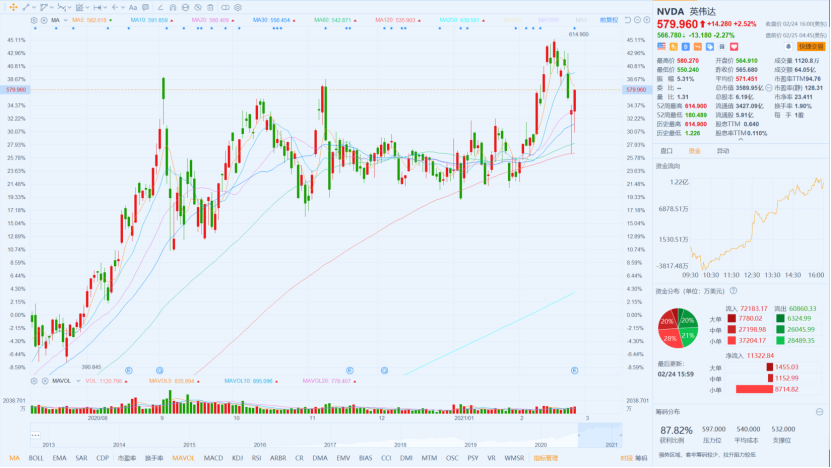831x468 pixels.
Task: Click the Aa text annotation tool
Action: 133,7
